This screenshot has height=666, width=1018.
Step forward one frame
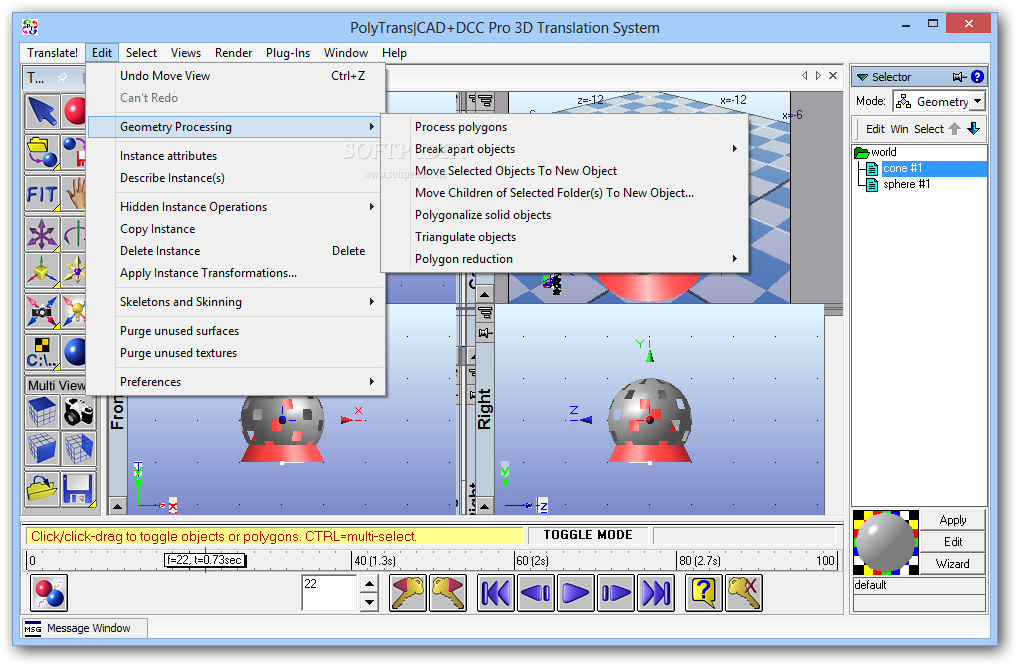tap(616, 593)
